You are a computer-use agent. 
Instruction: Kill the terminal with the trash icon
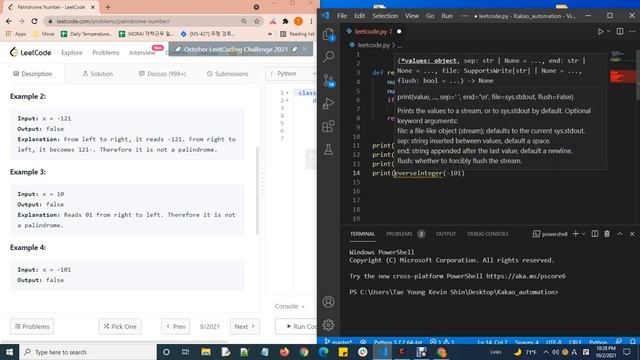tap(607, 234)
